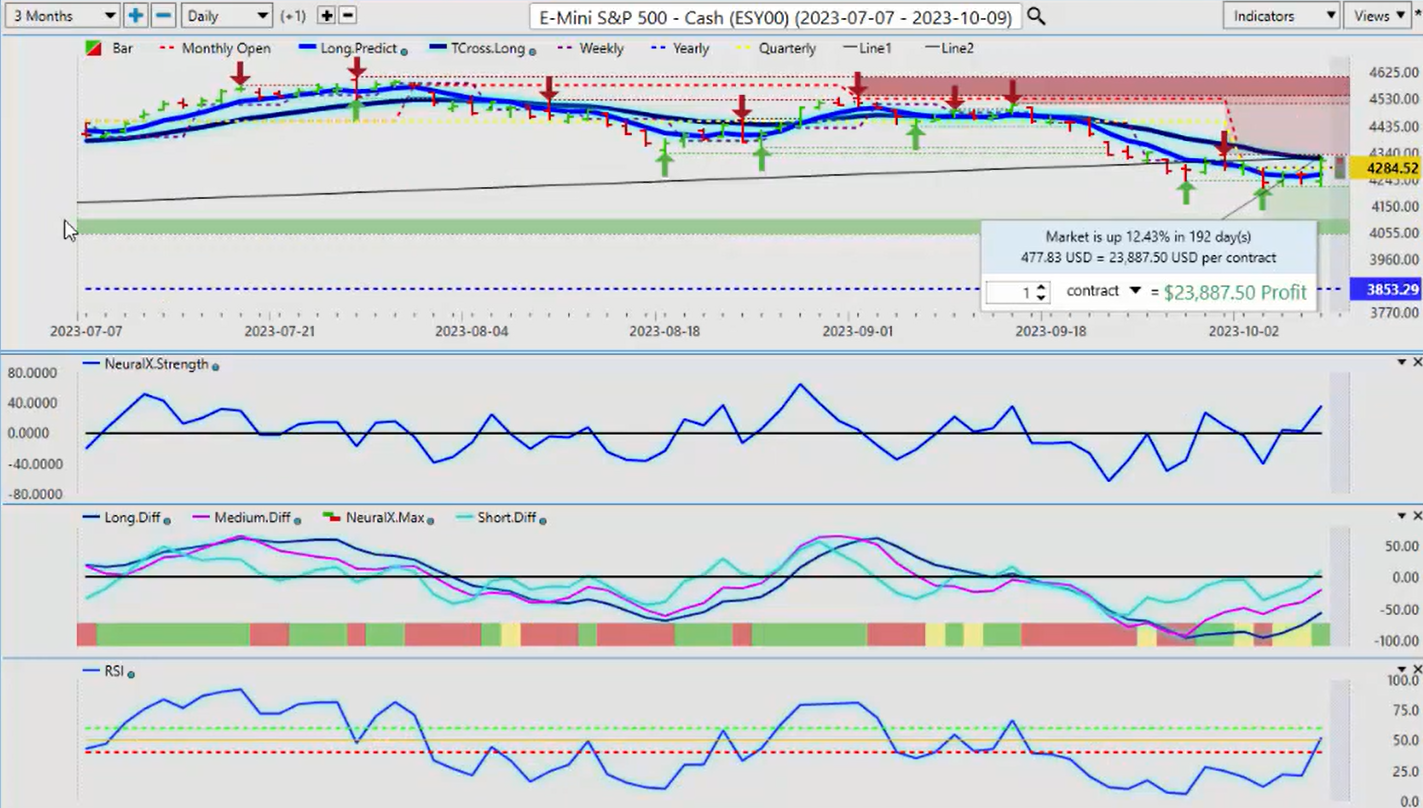1423x808 pixels.
Task: Click the E-Mini S&P 500 symbol field
Action: pyautogui.click(x=776, y=17)
